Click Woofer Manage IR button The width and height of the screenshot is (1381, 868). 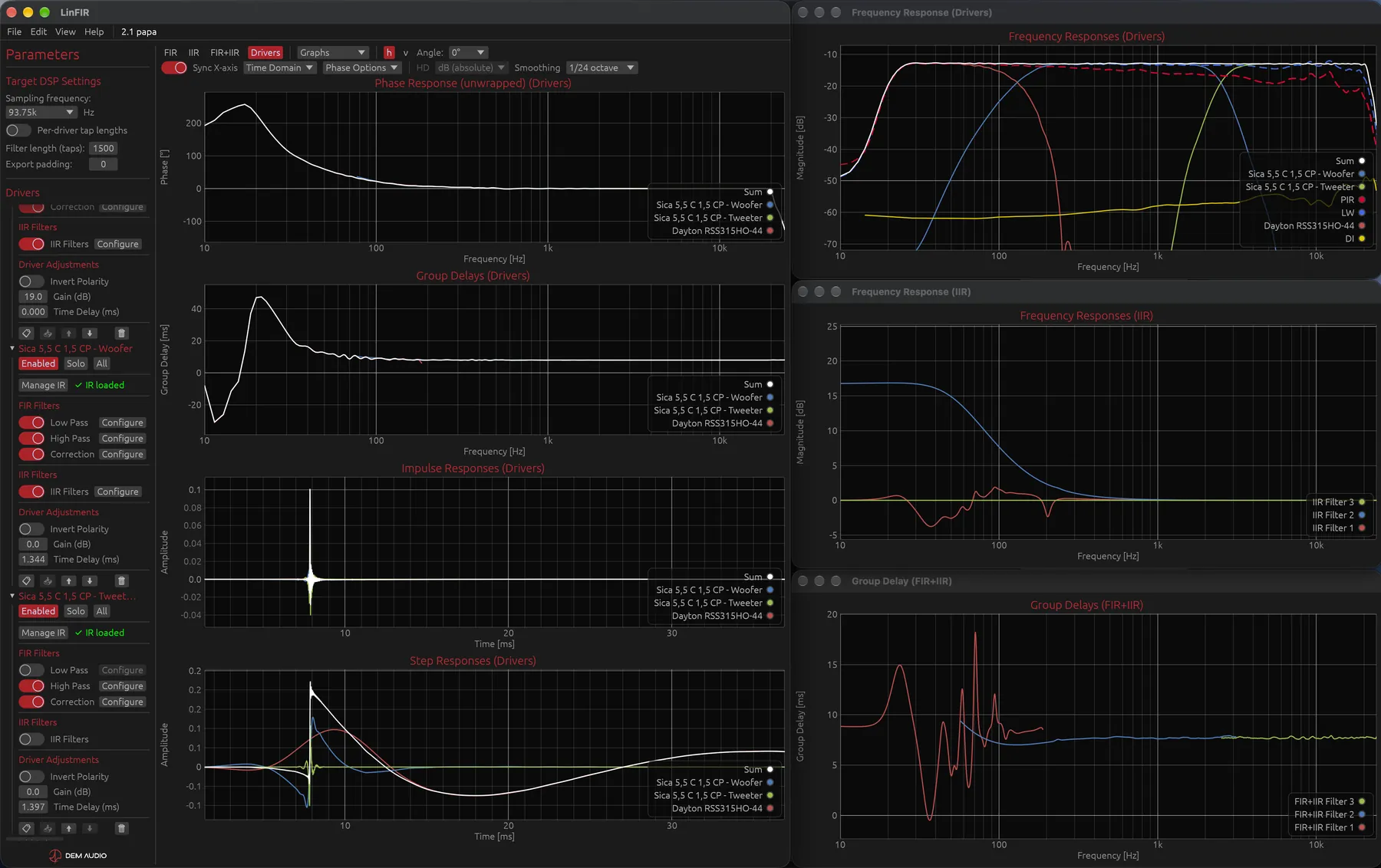[x=43, y=385]
